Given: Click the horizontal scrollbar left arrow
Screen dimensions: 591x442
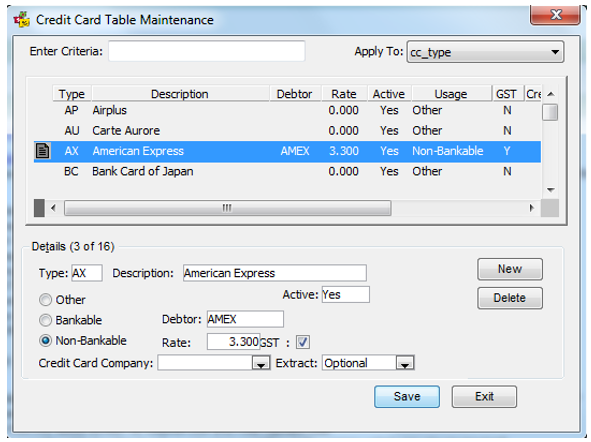Looking at the screenshot, I should (54, 208).
